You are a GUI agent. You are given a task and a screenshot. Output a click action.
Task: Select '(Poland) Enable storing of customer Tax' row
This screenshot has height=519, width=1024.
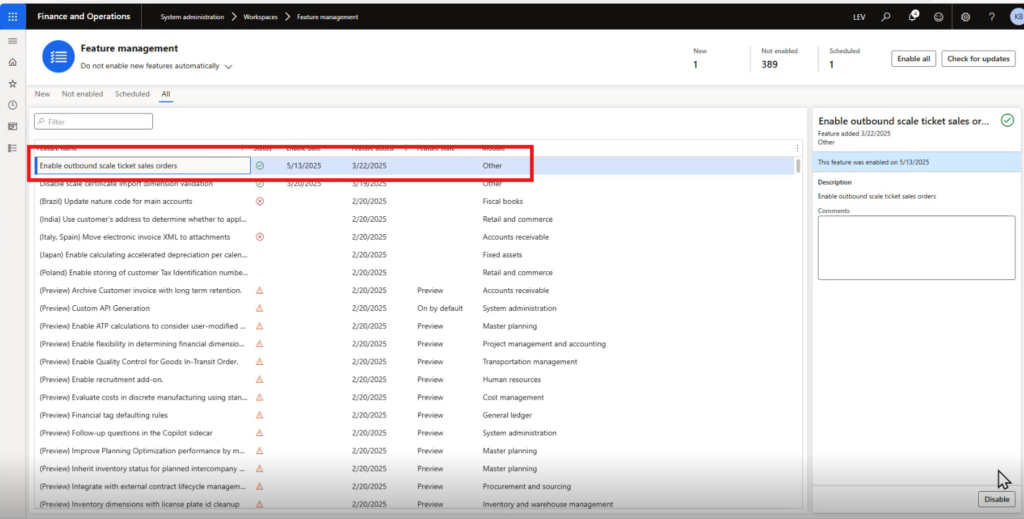[416, 272]
